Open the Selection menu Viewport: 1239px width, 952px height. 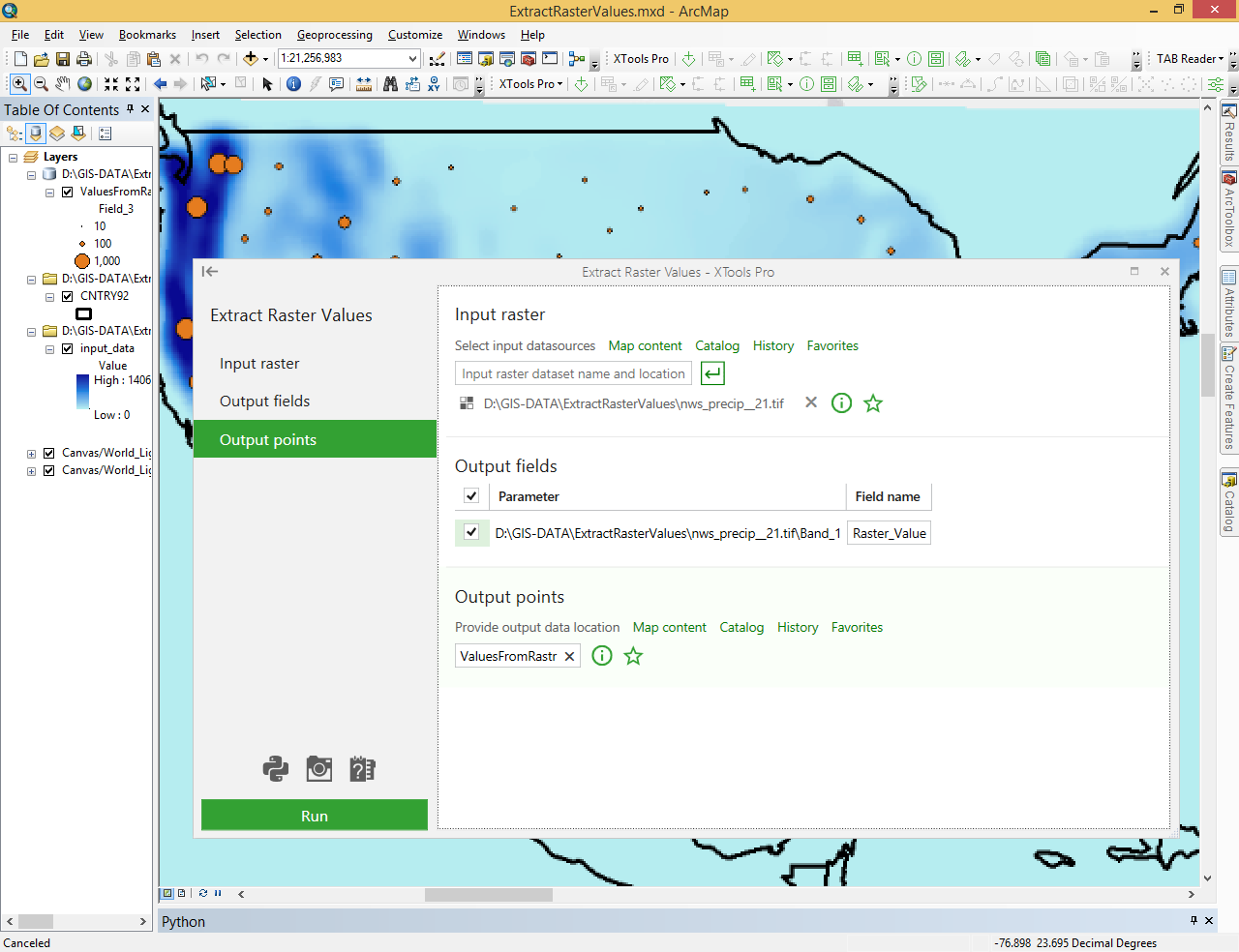tap(257, 35)
